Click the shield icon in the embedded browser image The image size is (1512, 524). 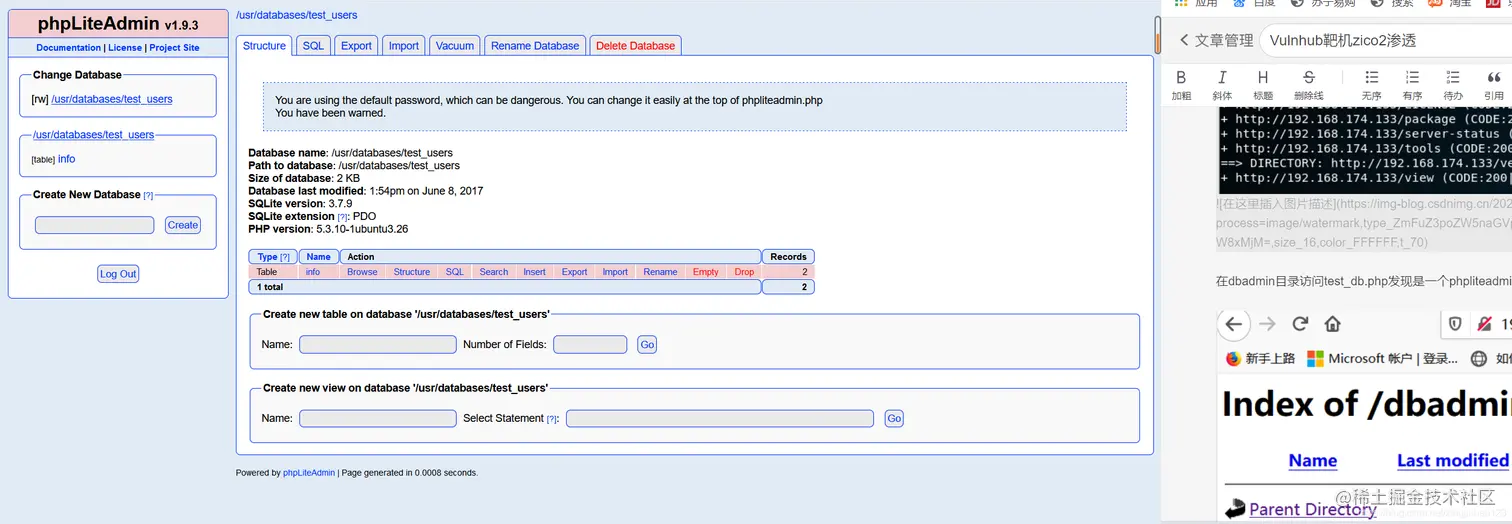click(1455, 324)
